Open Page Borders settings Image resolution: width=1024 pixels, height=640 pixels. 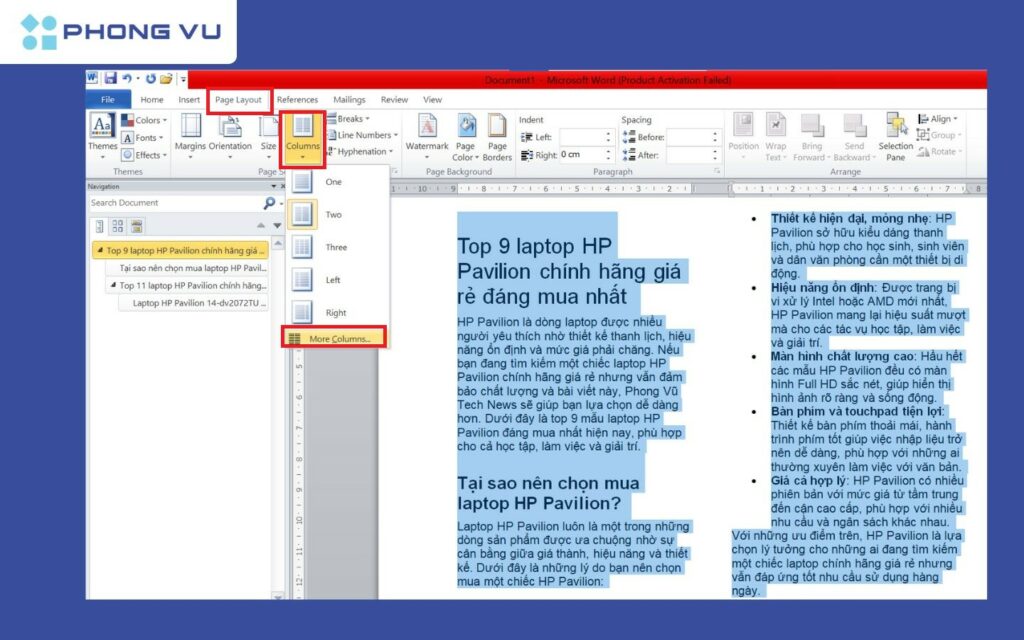coord(497,135)
